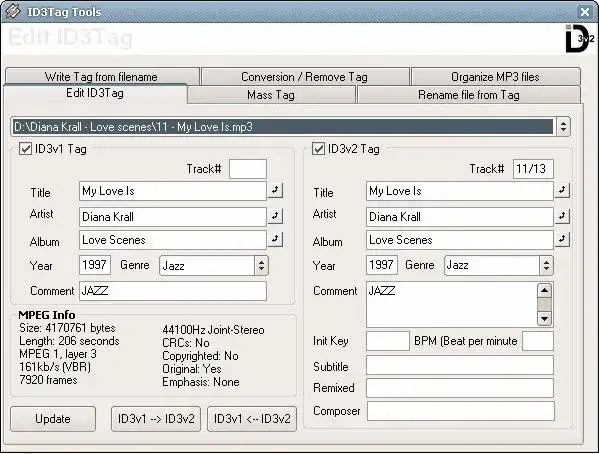Click the ID3v1 Album field
This screenshot has width=599, height=454.
173,240
